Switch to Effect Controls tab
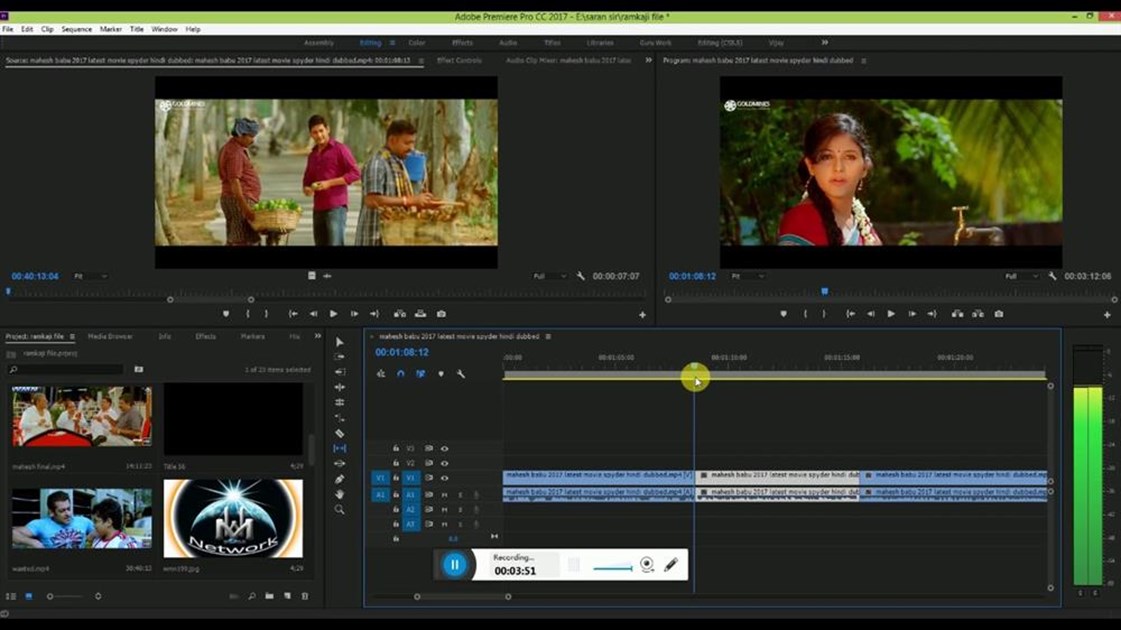The width and height of the screenshot is (1121, 630). click(x=459, y=61)
